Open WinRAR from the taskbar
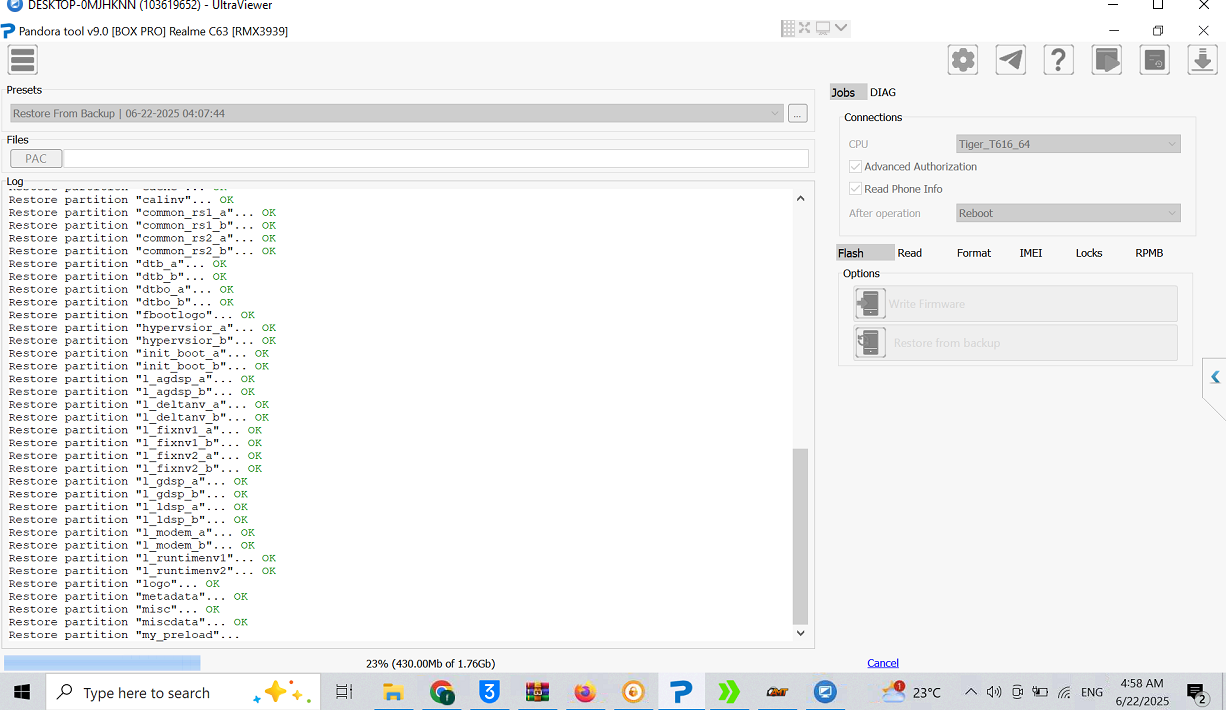 [537, 692]
